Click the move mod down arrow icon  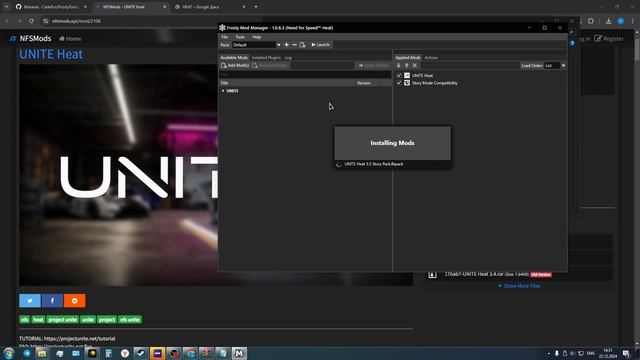click(x=399, y=65)
